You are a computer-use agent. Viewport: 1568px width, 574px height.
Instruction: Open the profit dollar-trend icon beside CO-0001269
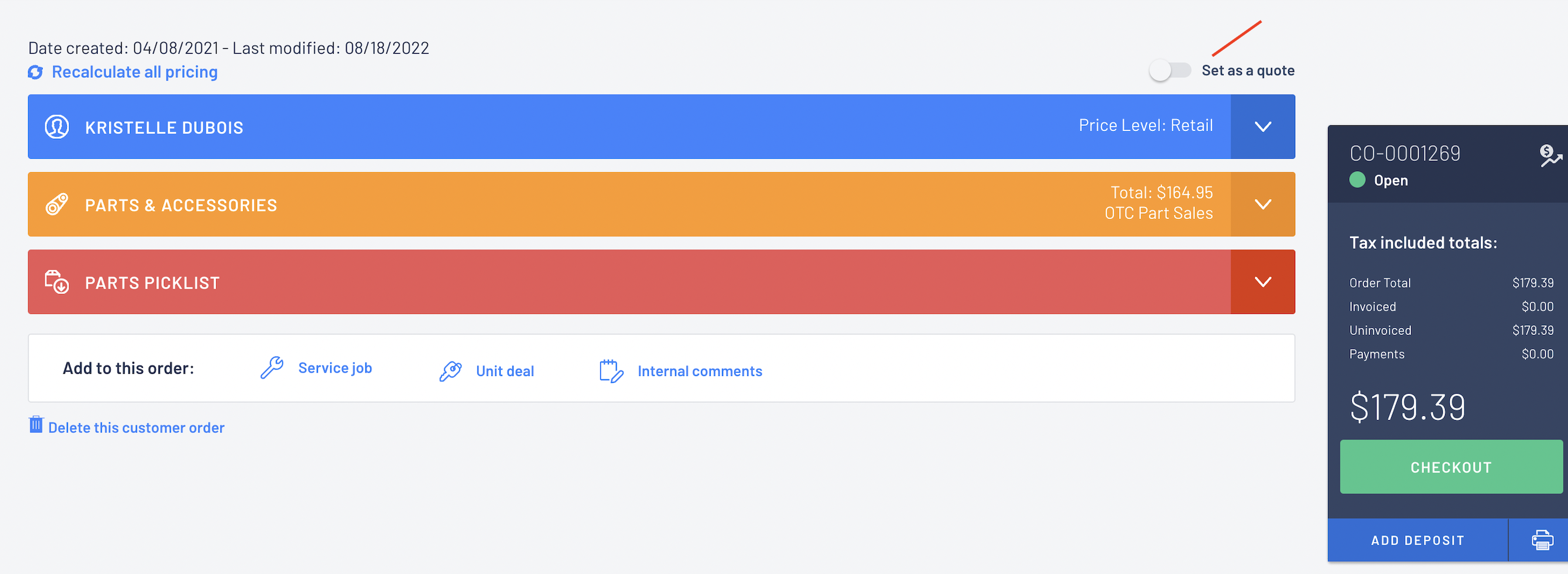point(1550,156)
